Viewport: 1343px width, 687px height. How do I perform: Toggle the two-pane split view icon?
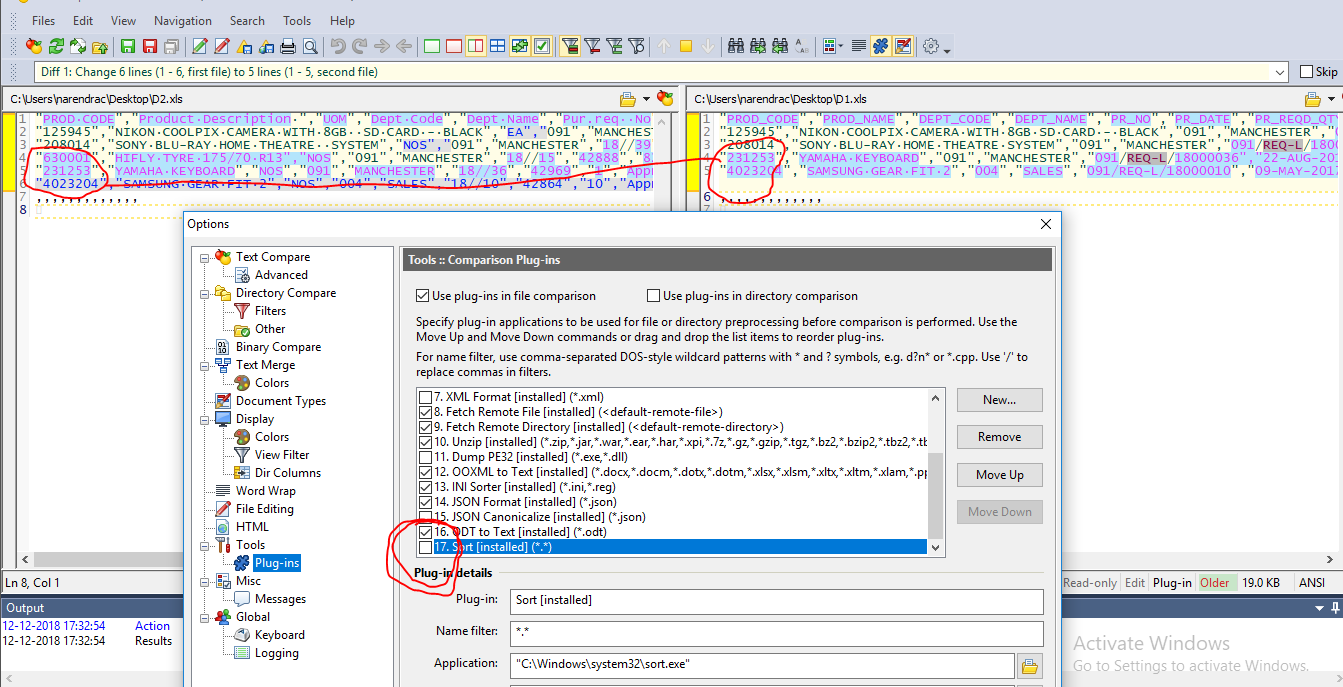(x=476, y=46)
